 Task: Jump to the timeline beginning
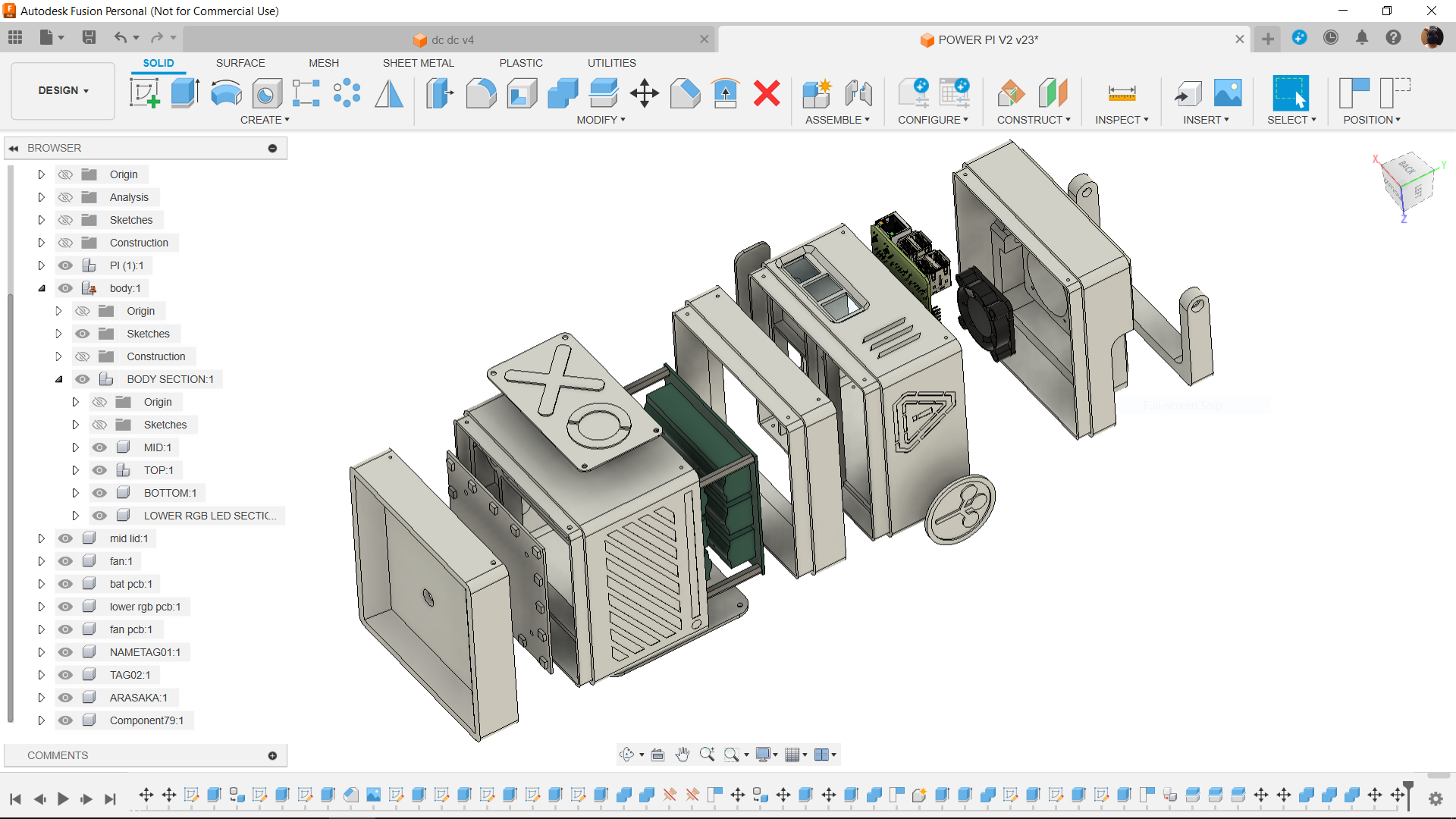click(x=15, y=799)
